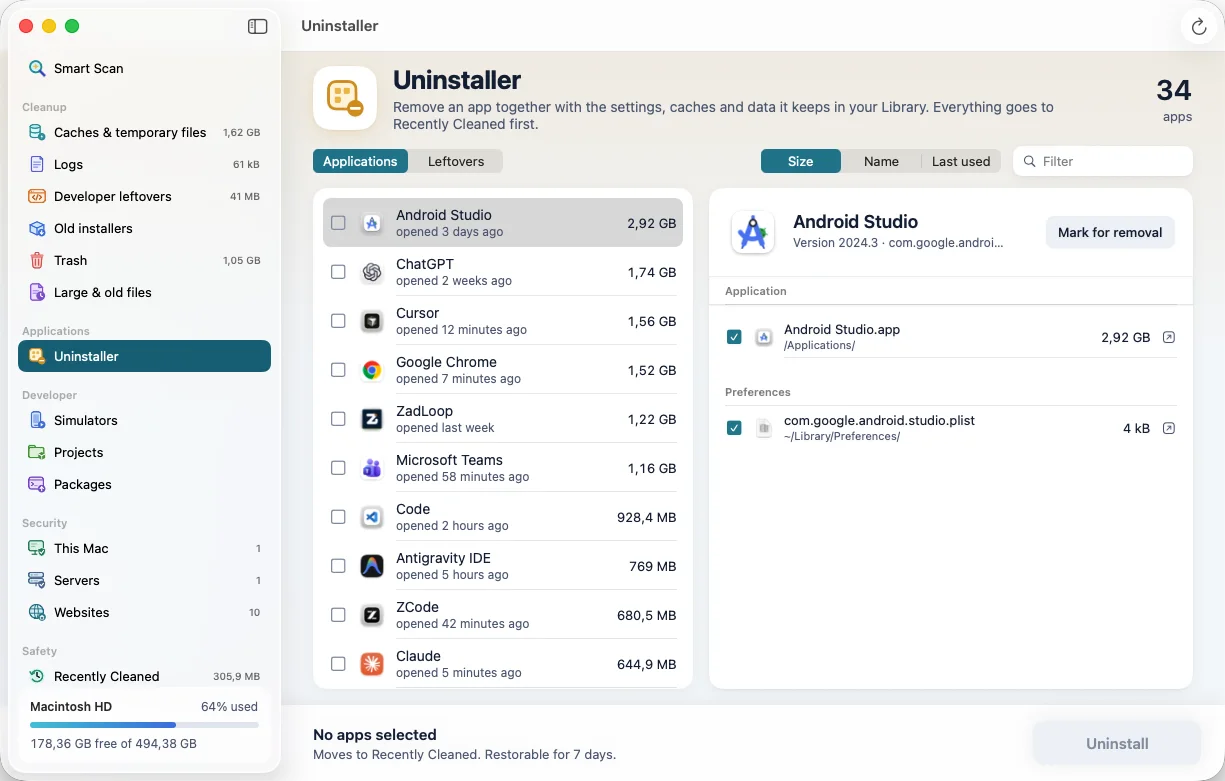Click the large Android Studio detail icon

752,232
